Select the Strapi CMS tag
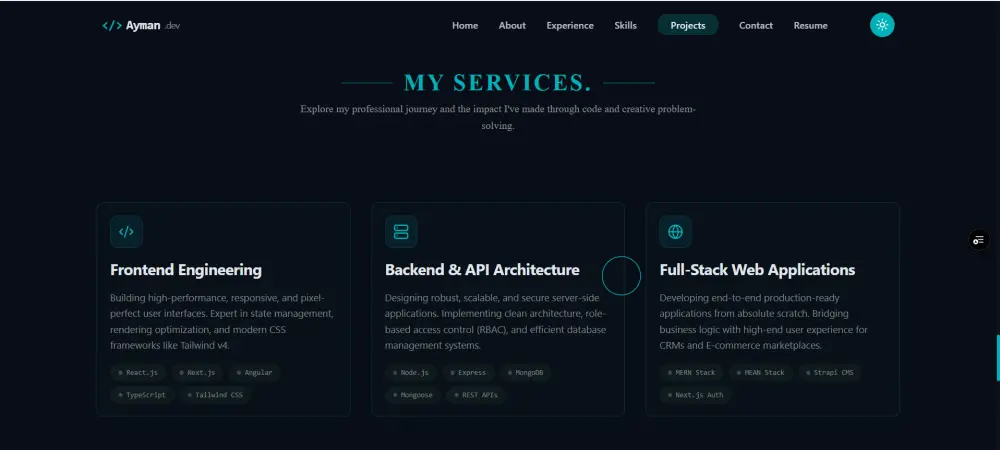This screenshot has height=450, width=1000. 830,372
